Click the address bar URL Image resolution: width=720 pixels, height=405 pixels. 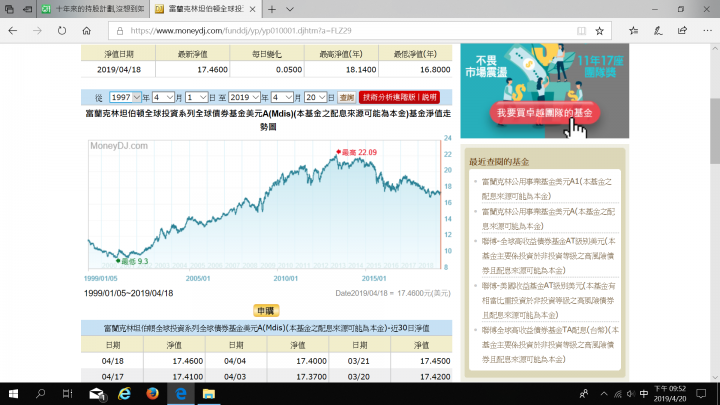pos(241,31)
